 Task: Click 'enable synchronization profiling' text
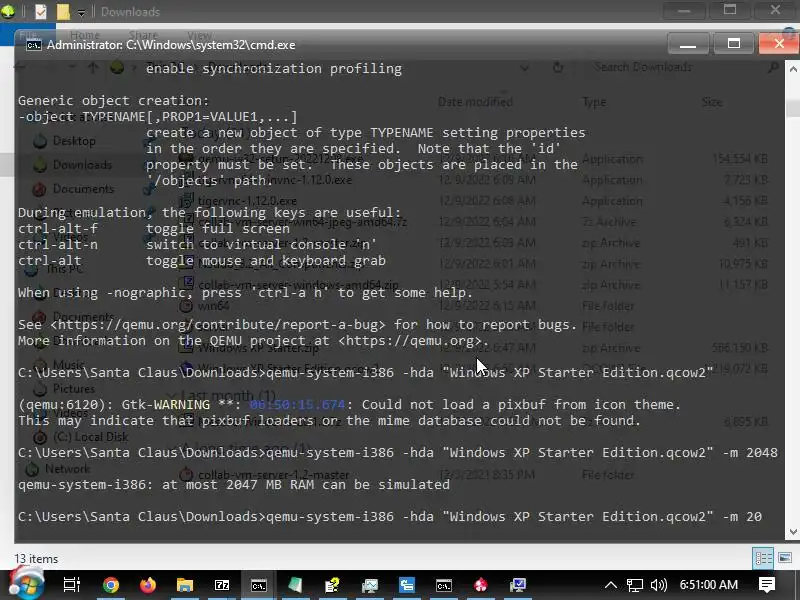(274, 68)
